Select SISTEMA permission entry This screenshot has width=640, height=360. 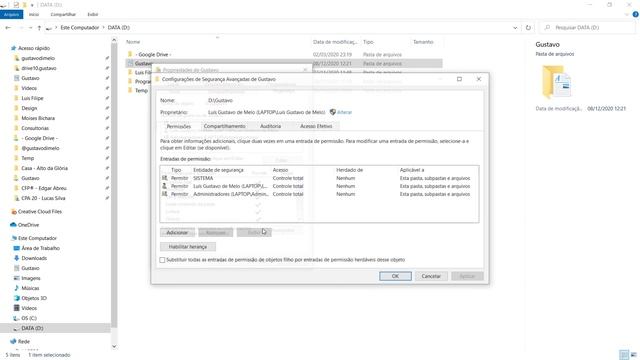[319, 178]
